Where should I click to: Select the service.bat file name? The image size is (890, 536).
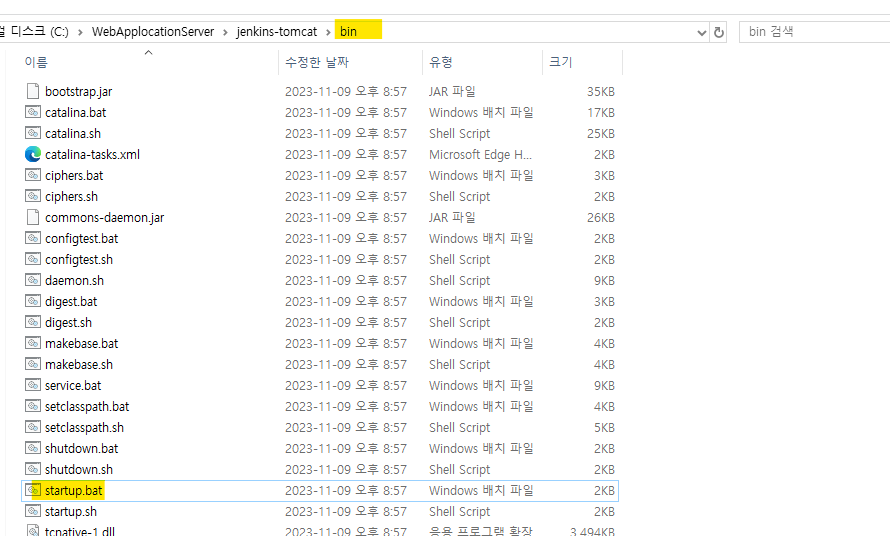[73, 386]
